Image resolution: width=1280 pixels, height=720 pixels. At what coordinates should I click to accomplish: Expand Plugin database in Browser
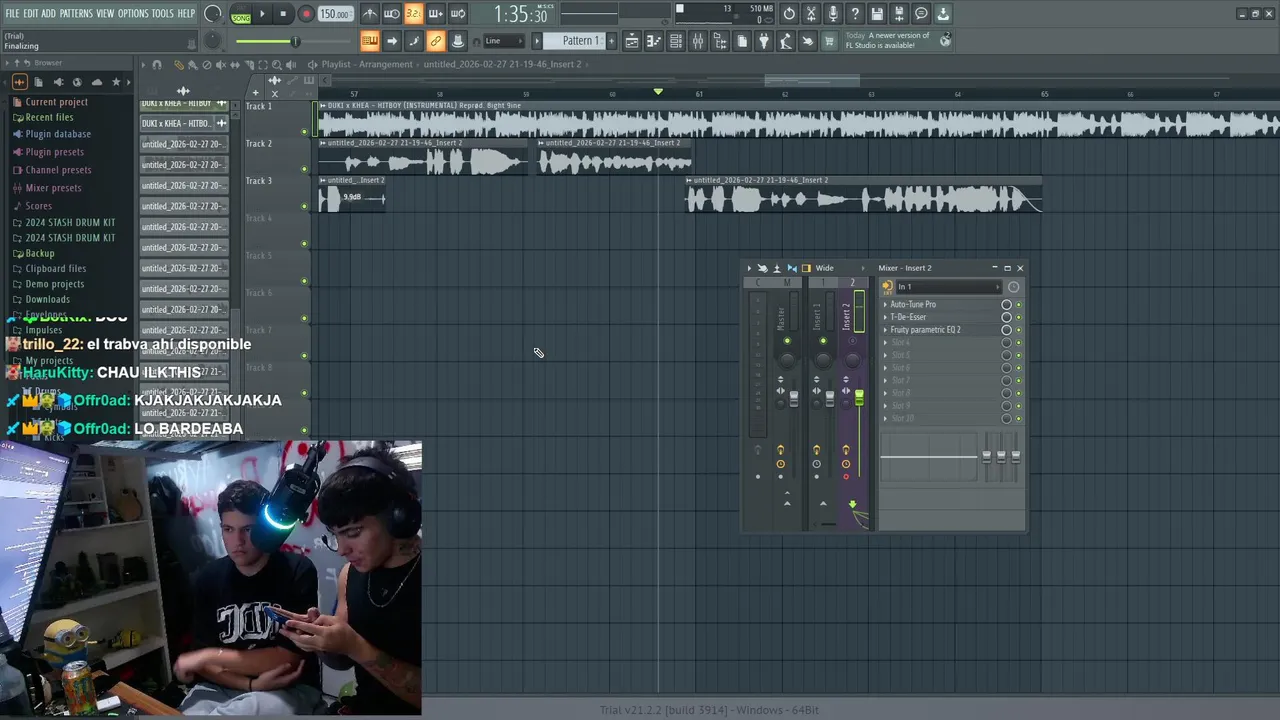tap(57, 134)
